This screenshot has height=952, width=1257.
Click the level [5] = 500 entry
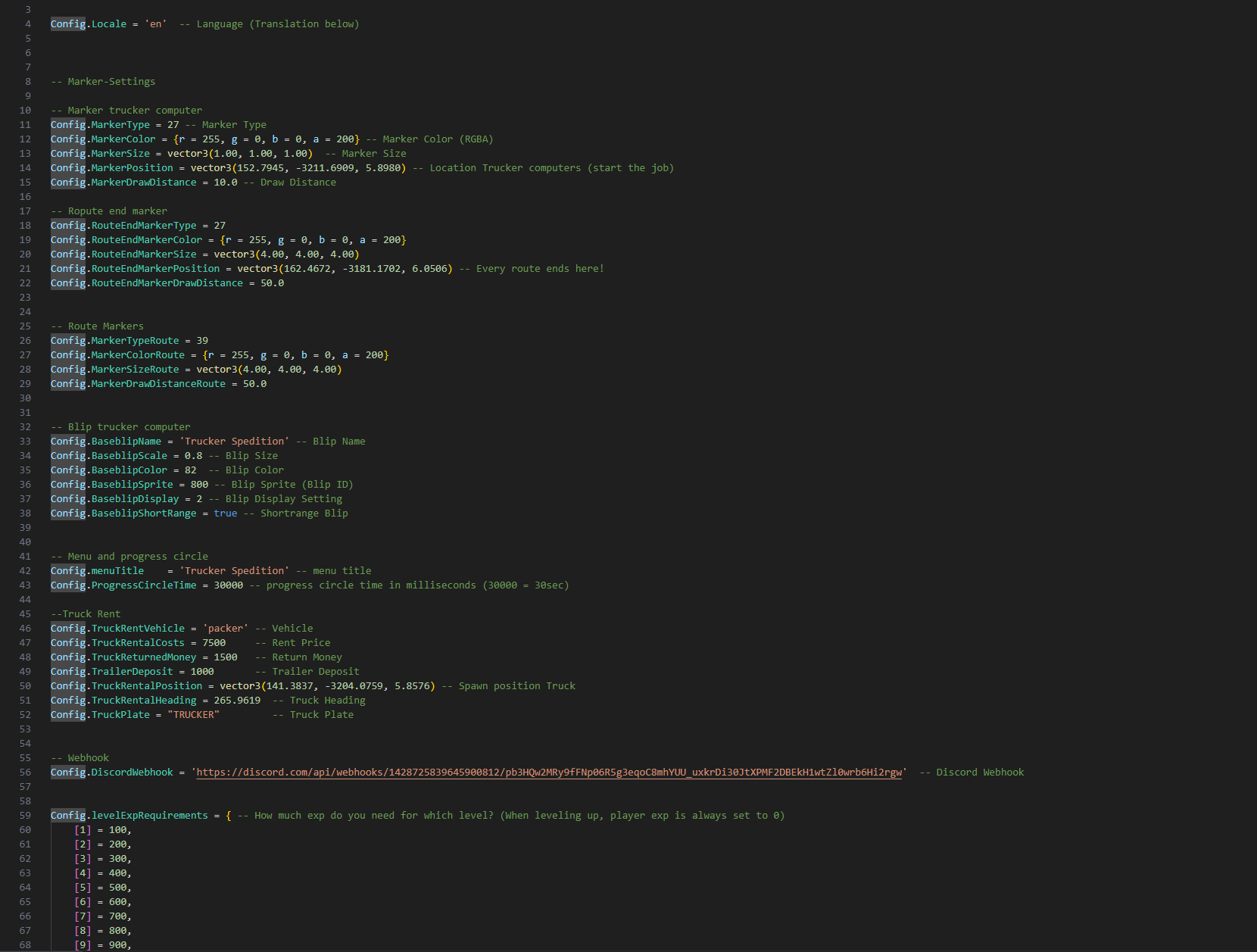pyautogui.click(x=103, y=888)
